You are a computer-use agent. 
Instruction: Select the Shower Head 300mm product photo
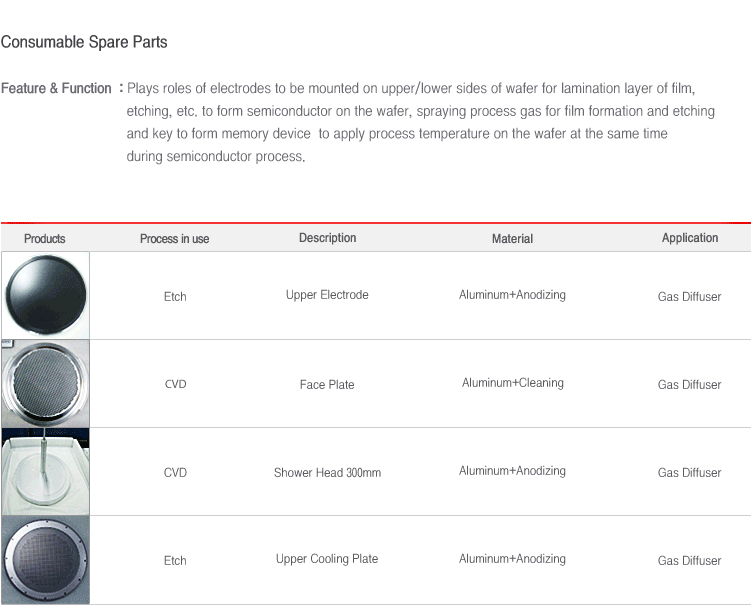pyautogui.click(x=46, y=471)
